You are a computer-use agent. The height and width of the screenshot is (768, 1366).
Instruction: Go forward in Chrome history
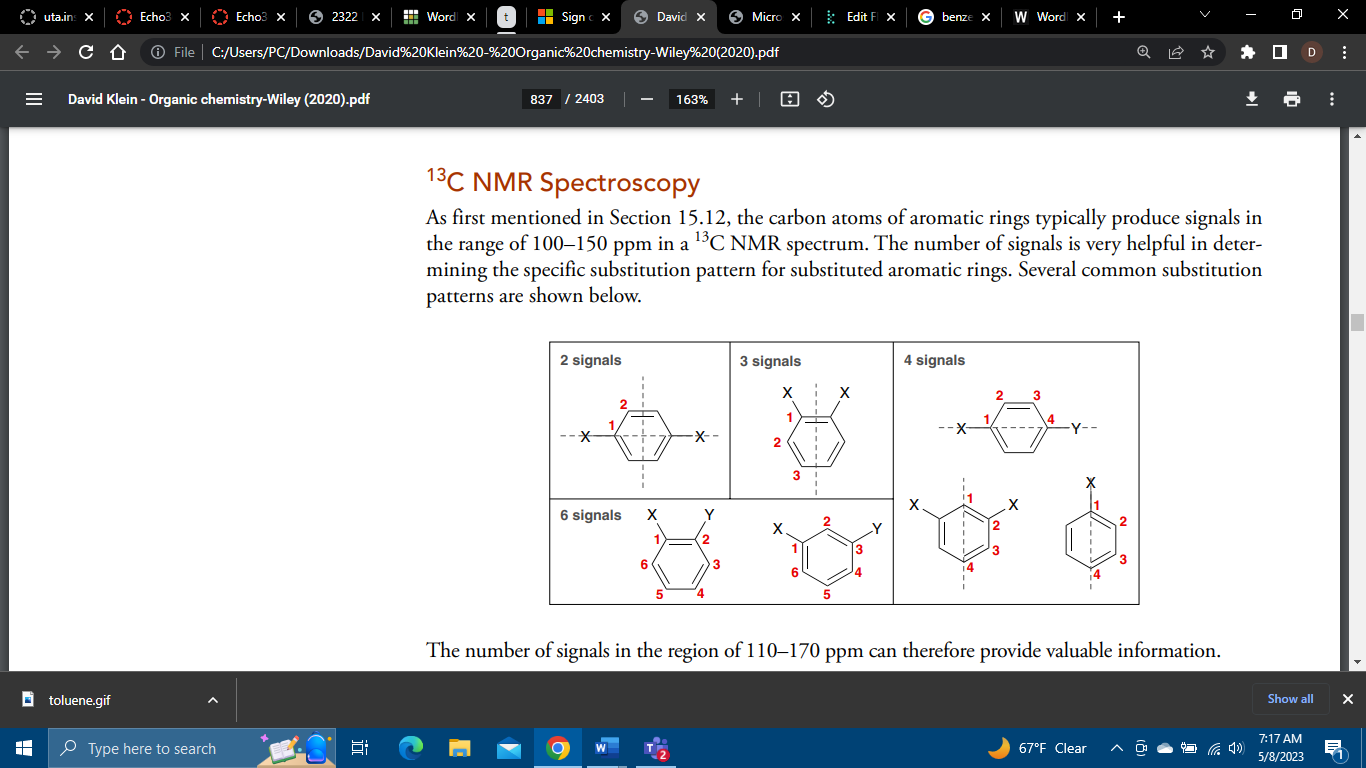click(54, 52)
